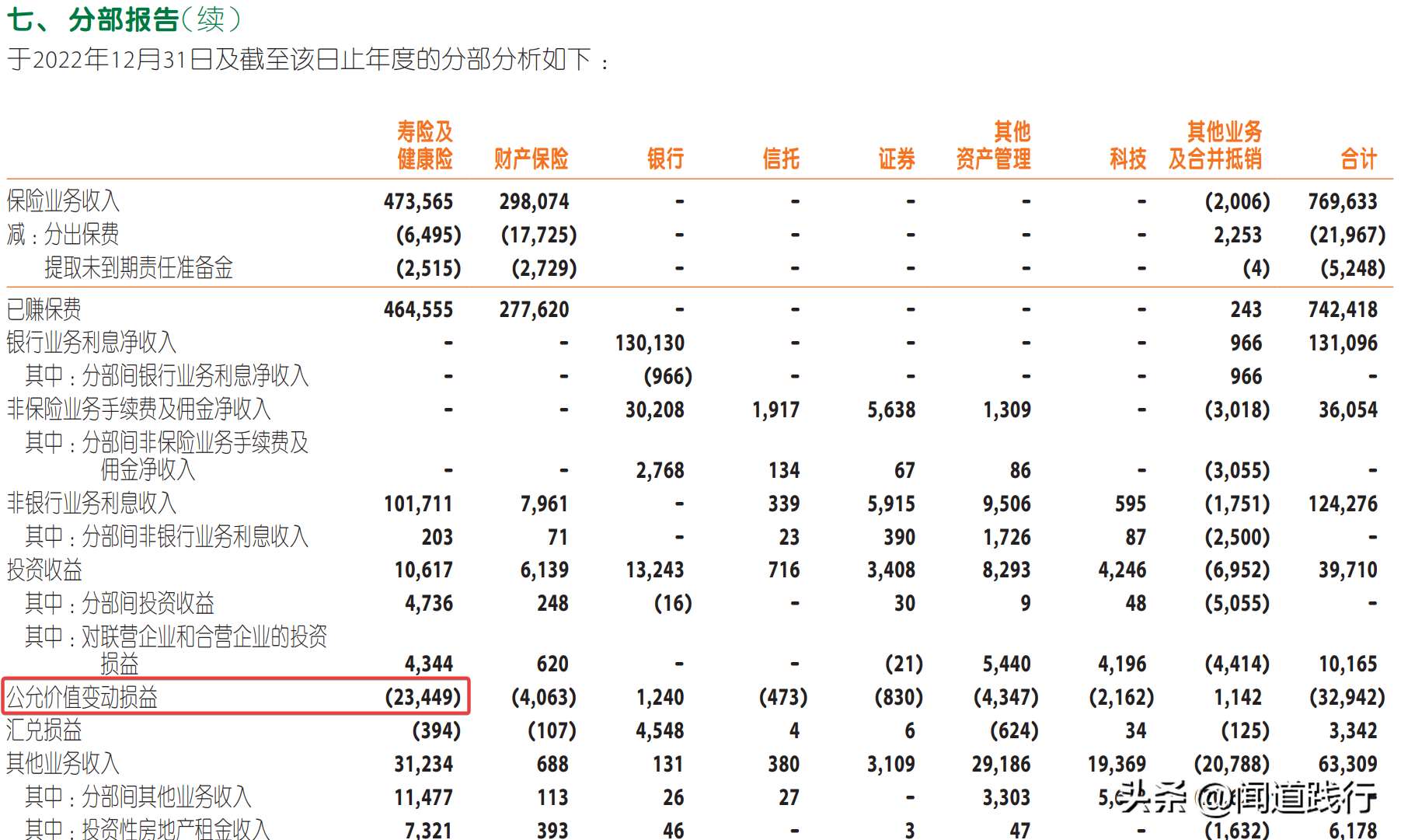This screenshot has height=840, width=1401.
Task: Click value 13,243 in 投资收益 row
Action: [655, 570]
